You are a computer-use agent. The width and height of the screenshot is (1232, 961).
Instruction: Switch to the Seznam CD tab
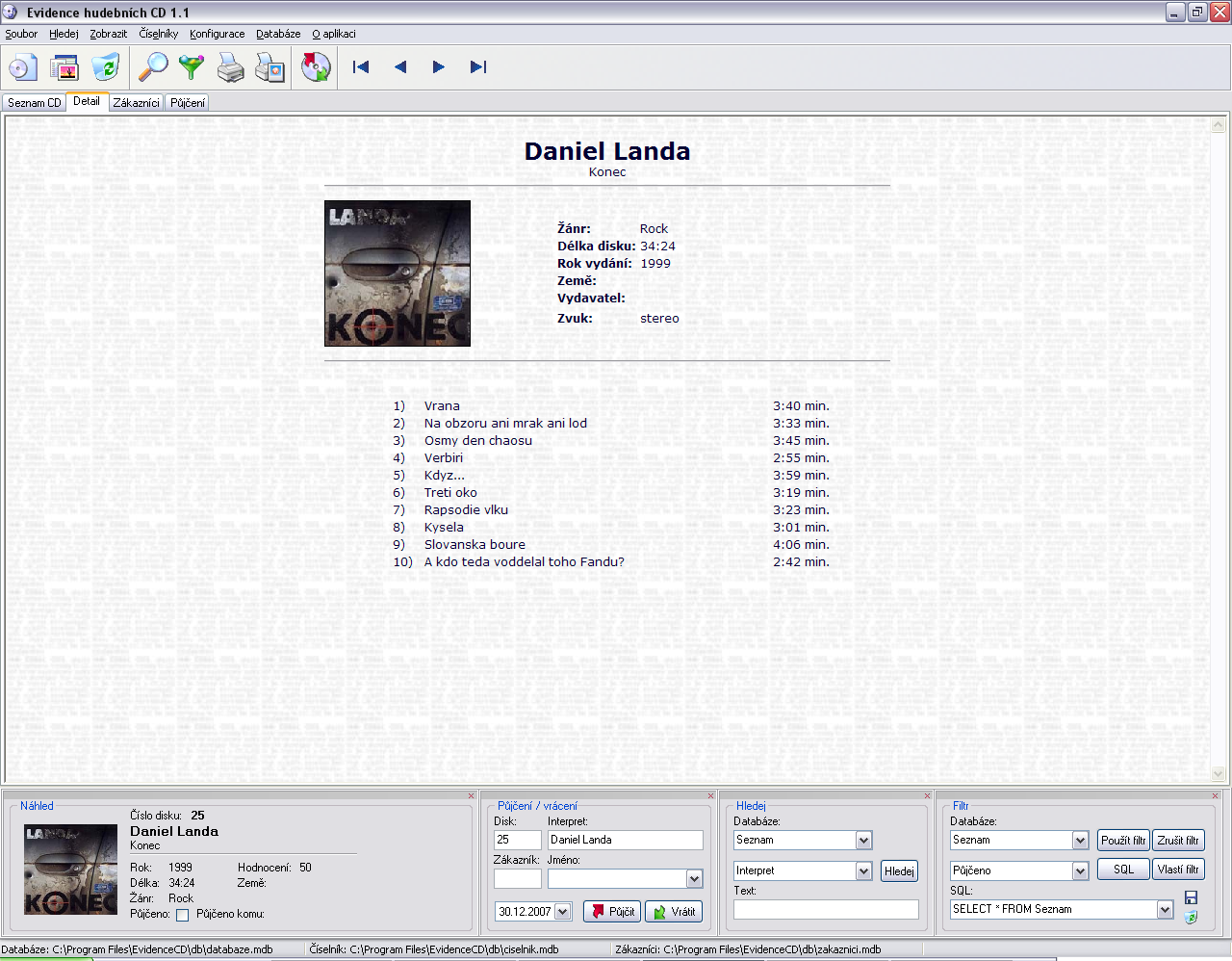pyautogui.click(x=34, y=103)
